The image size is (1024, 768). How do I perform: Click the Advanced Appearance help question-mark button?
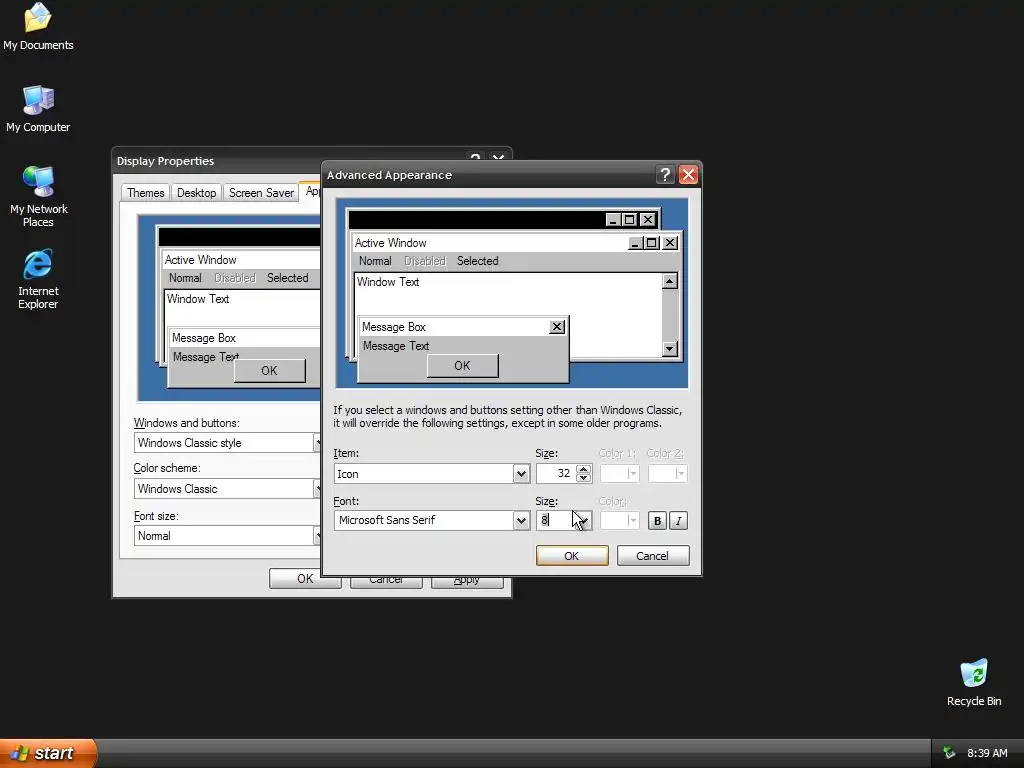coord(665,174)
